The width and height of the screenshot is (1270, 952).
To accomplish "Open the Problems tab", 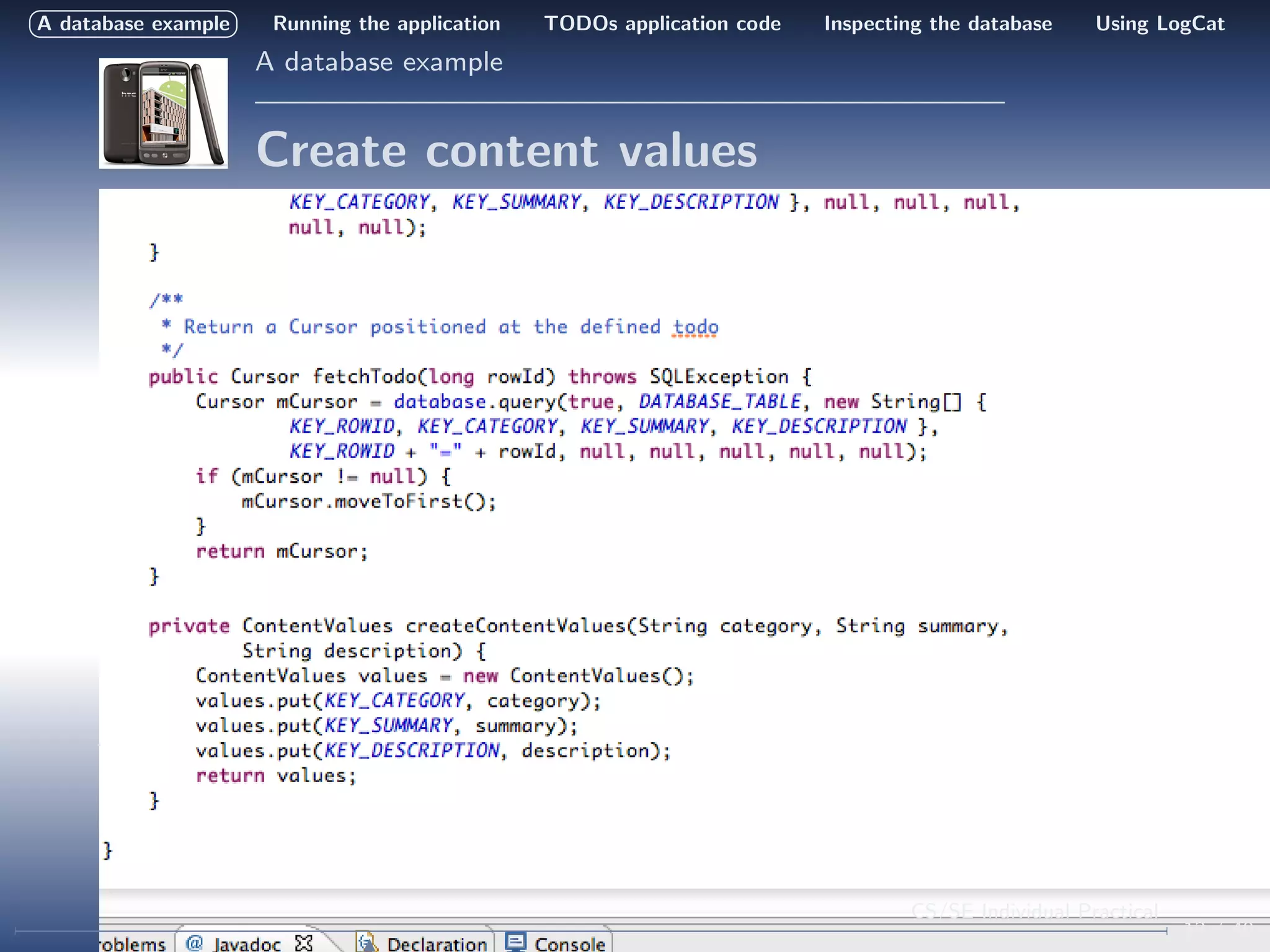I will pos(133,944).
